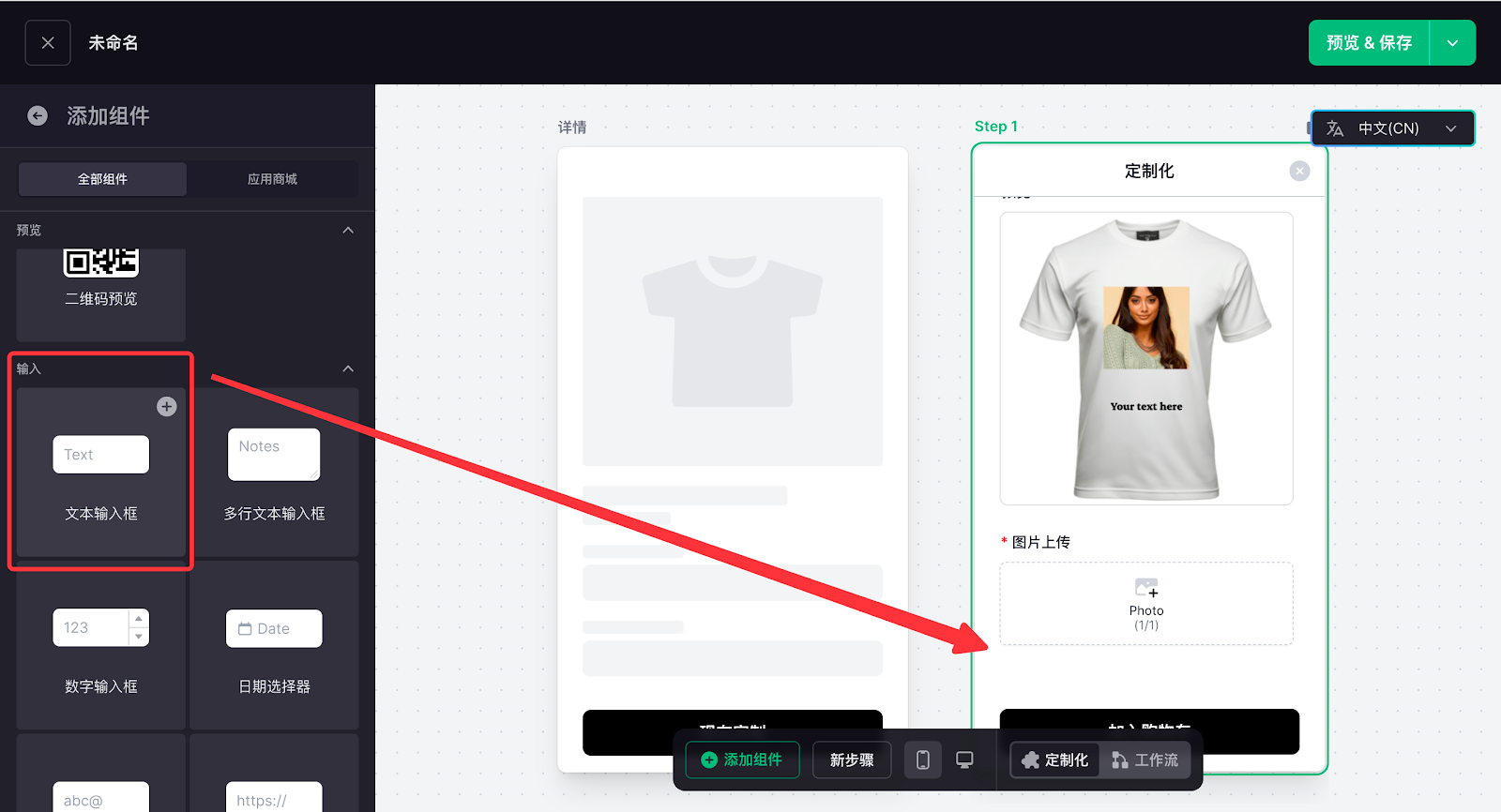Screen dimensions: 1501x812
Task: Click the plus icon on 文本输入框 card
Action: point(166,406)
